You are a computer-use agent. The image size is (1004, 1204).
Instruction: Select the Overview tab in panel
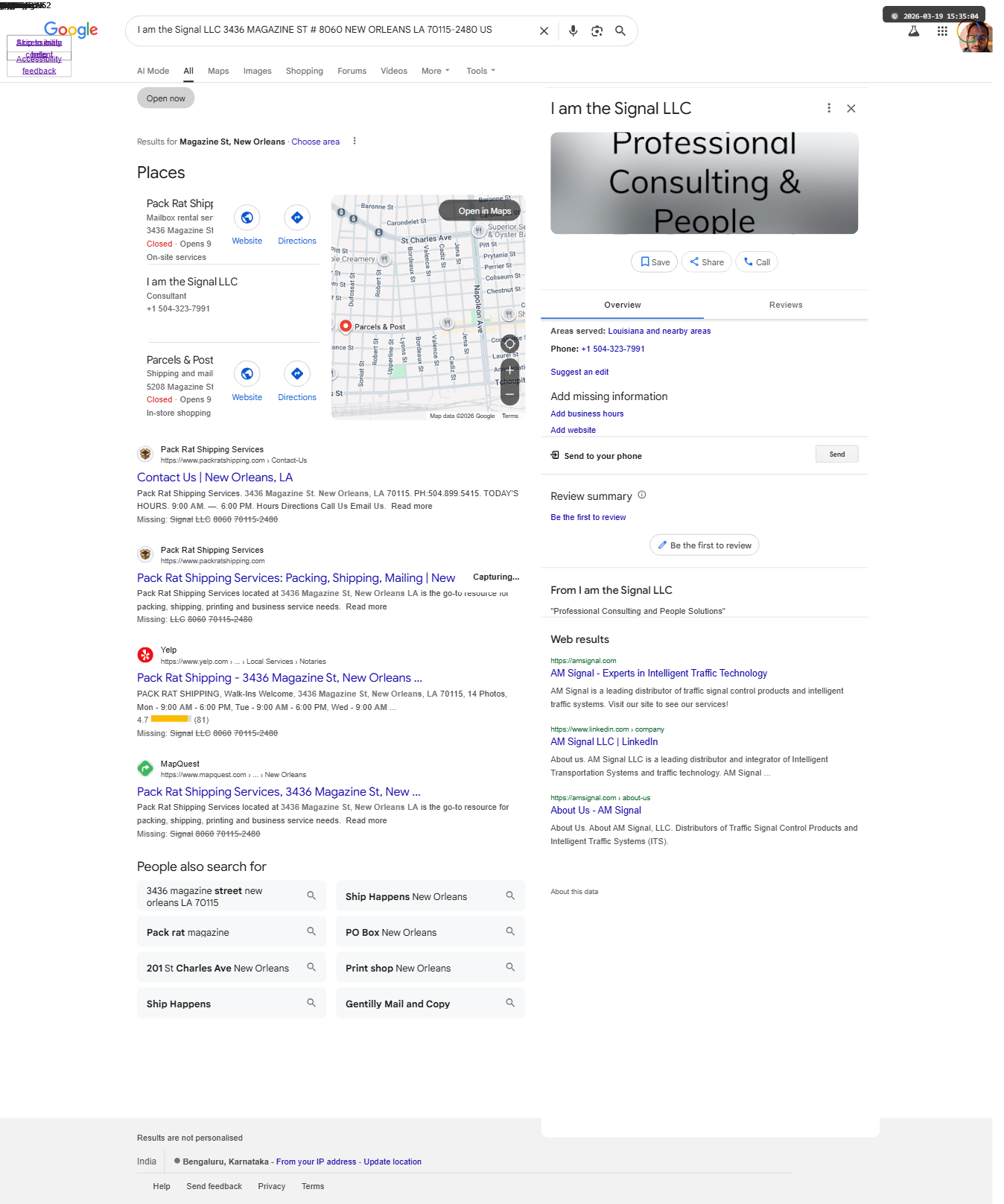click(623, 305)
